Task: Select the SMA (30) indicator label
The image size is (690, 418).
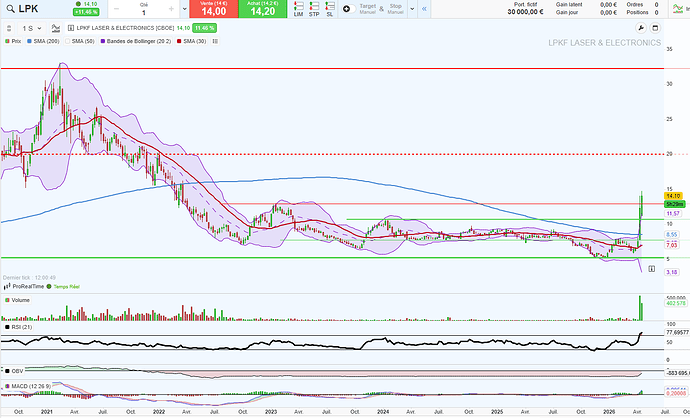Action: click(x=191, y=41)
